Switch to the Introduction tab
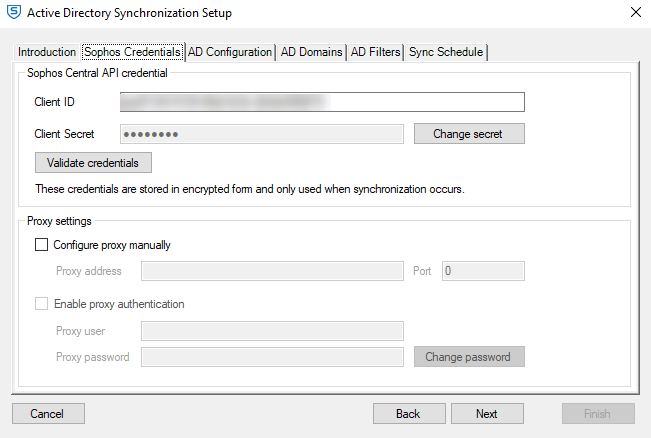The image size is (651, 438). pyautogui.click(x=47, y=52)
